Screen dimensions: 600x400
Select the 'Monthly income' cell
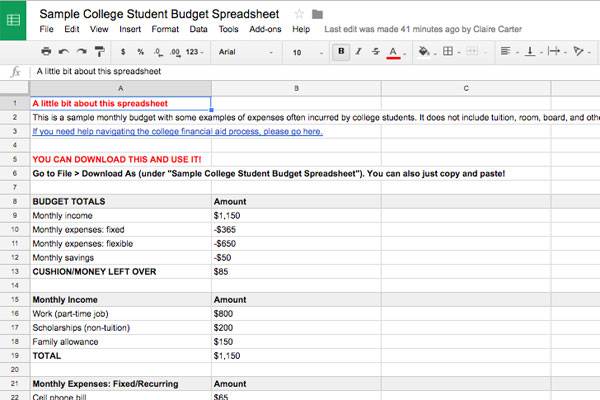(x=121, y=216)
